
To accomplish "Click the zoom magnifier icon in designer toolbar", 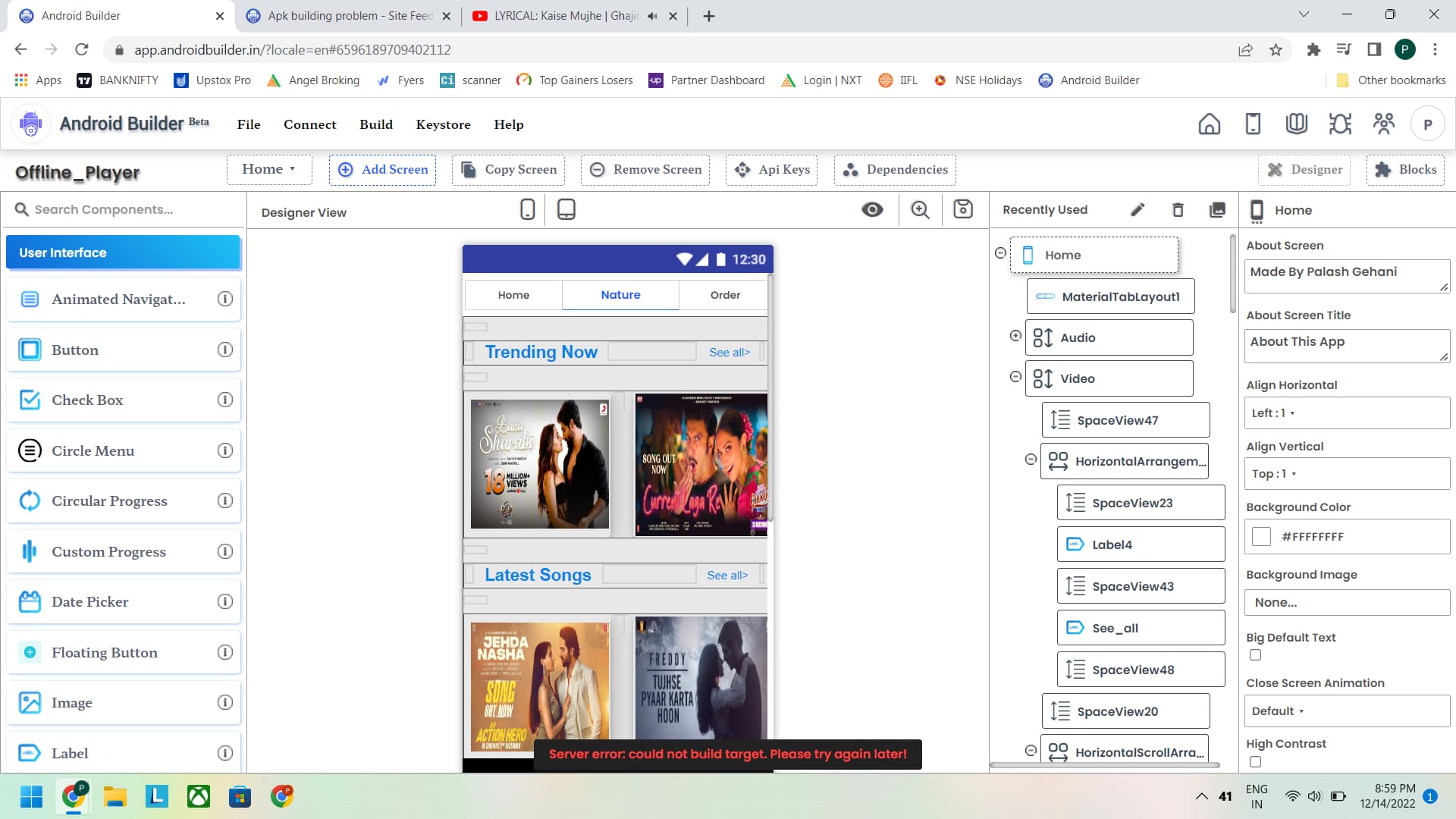I will 920,209.
